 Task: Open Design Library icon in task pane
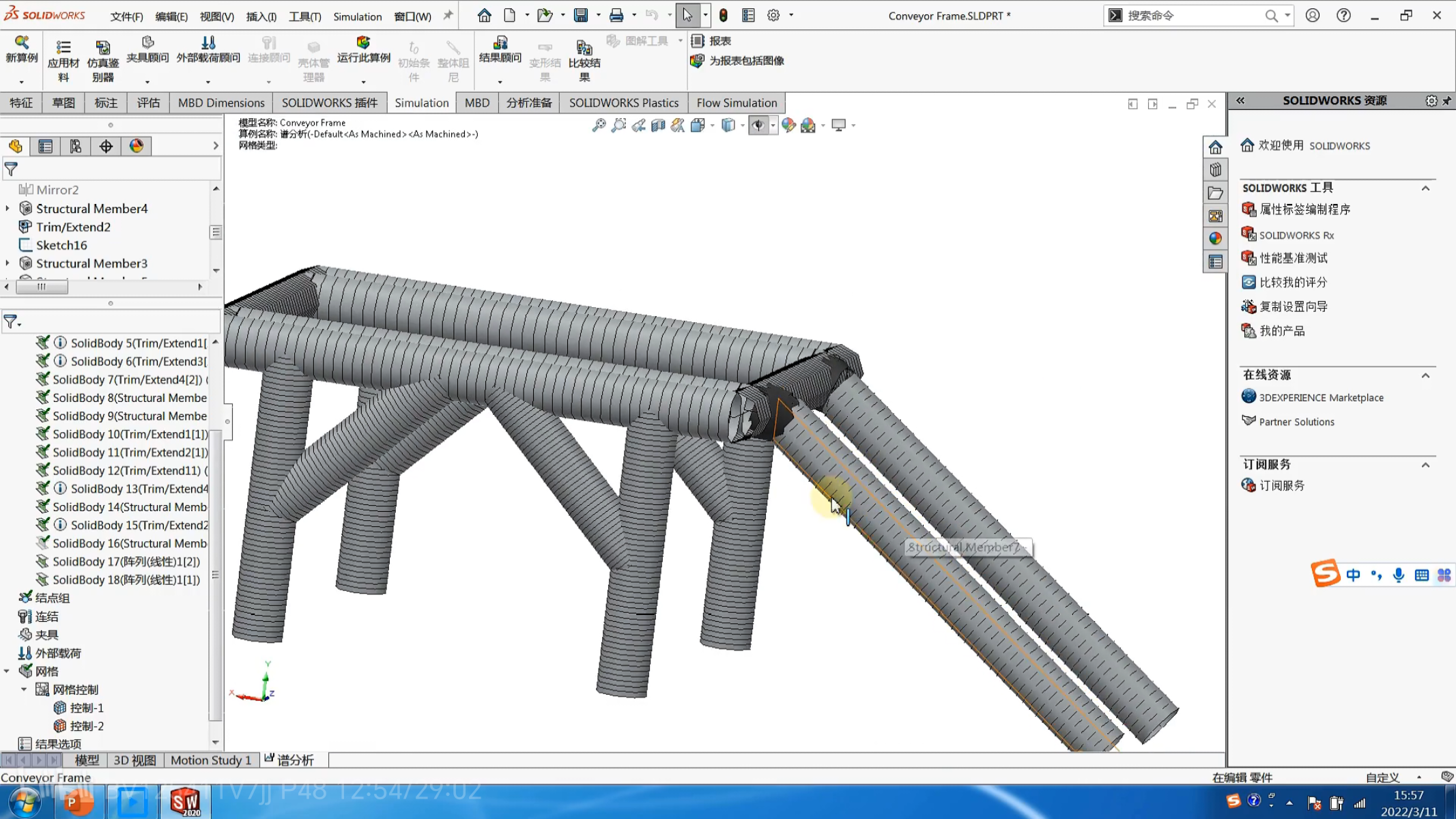(1215, 169)
